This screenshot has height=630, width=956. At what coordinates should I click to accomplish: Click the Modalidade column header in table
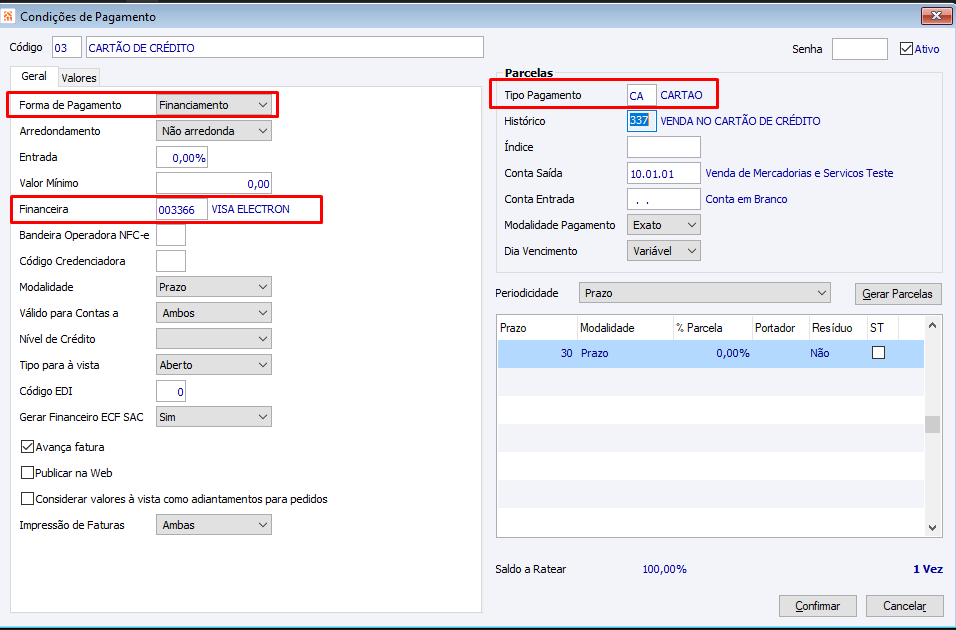click(x=625, y=328)
